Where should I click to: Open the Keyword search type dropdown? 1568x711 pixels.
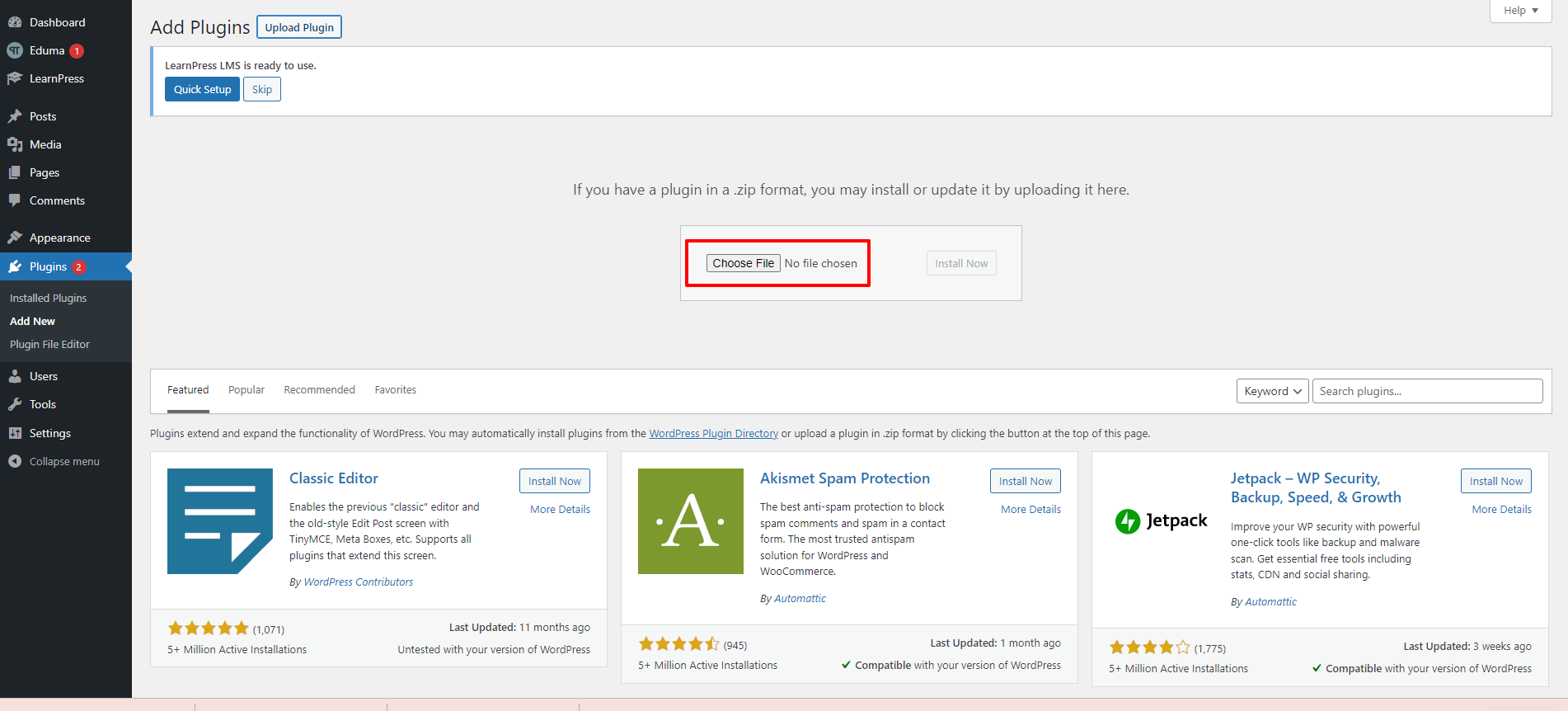click(1273, 391)
